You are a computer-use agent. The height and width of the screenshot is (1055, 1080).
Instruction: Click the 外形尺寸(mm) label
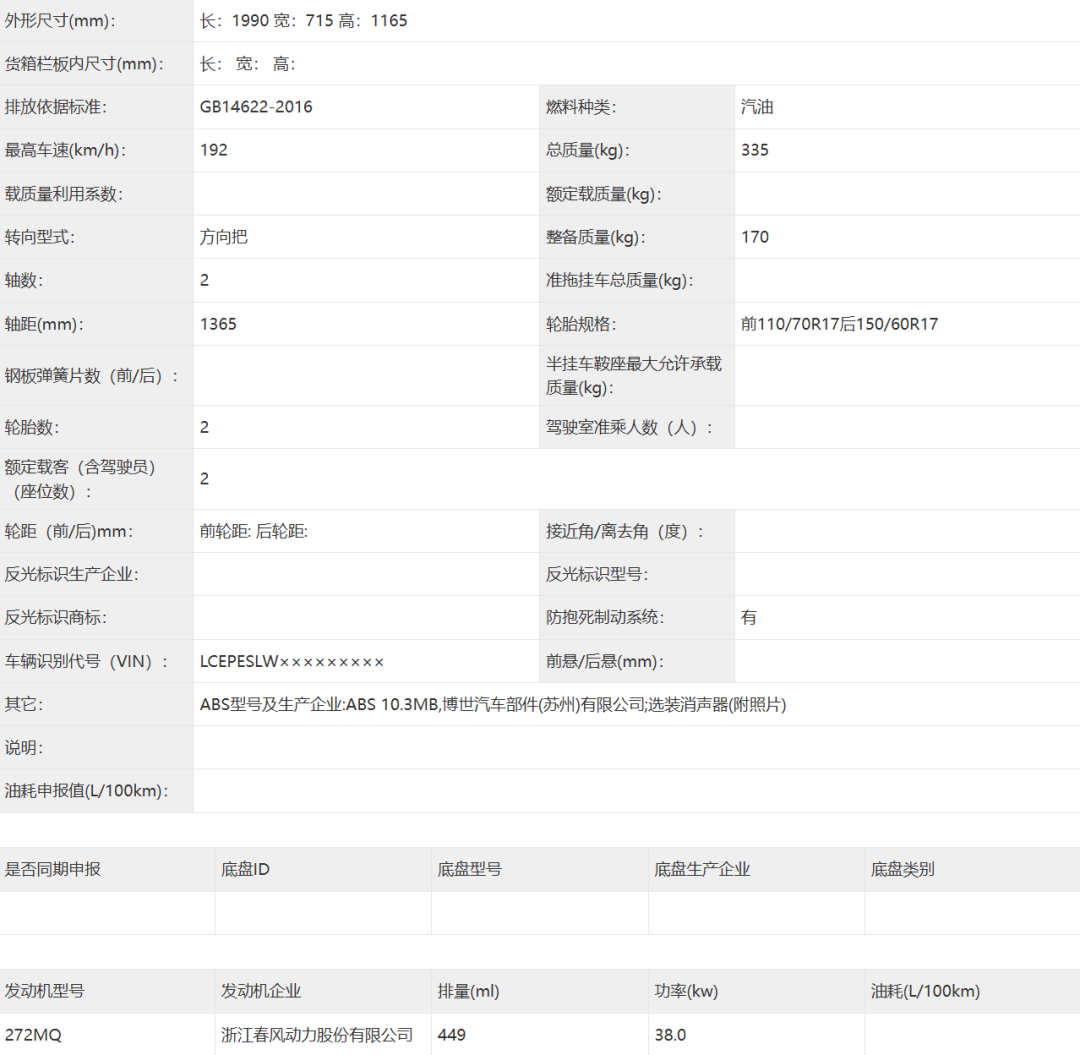point(60,21)
